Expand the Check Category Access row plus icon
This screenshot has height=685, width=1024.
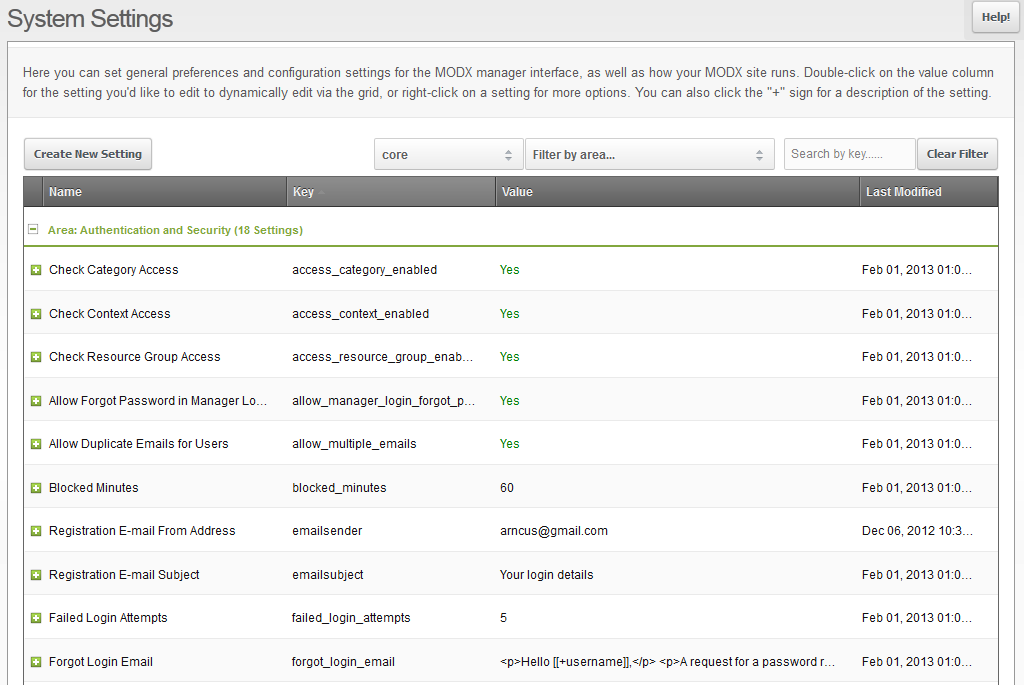[x=36, y=270]
